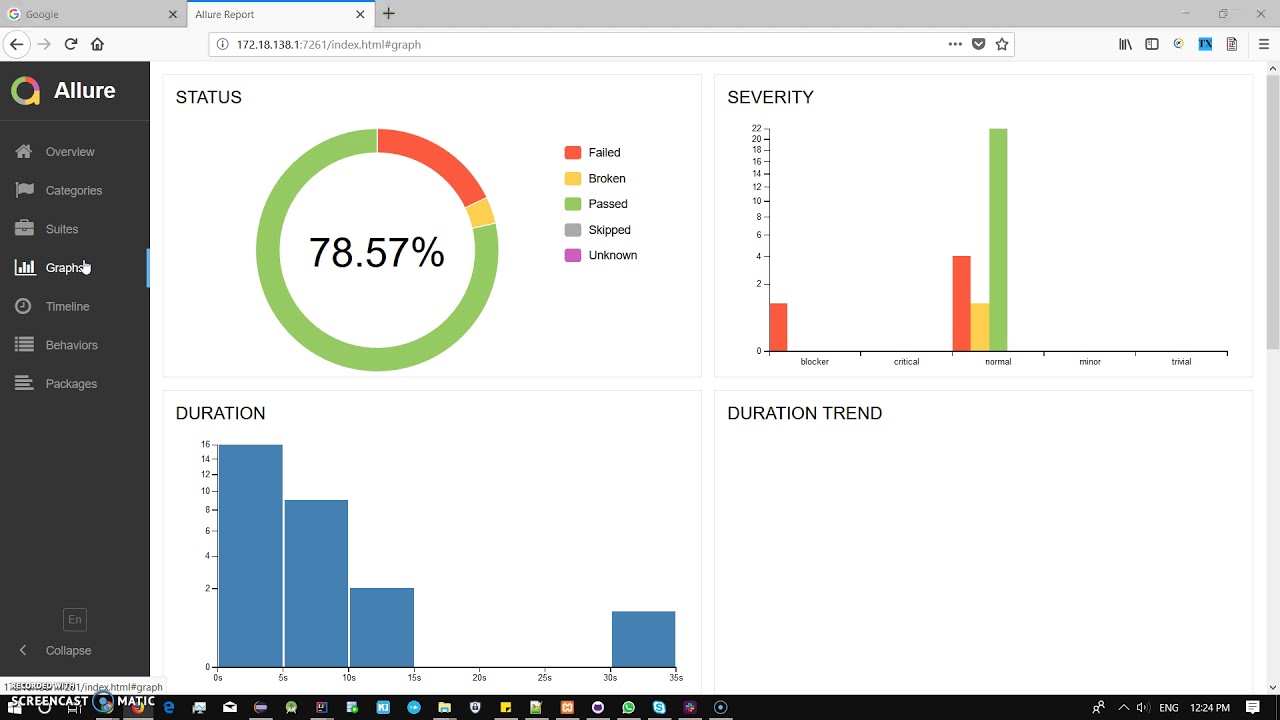Viewport: 1280px width, 720px height.
Task: Click the ENG language indicator
Action: click(1168, 708)
